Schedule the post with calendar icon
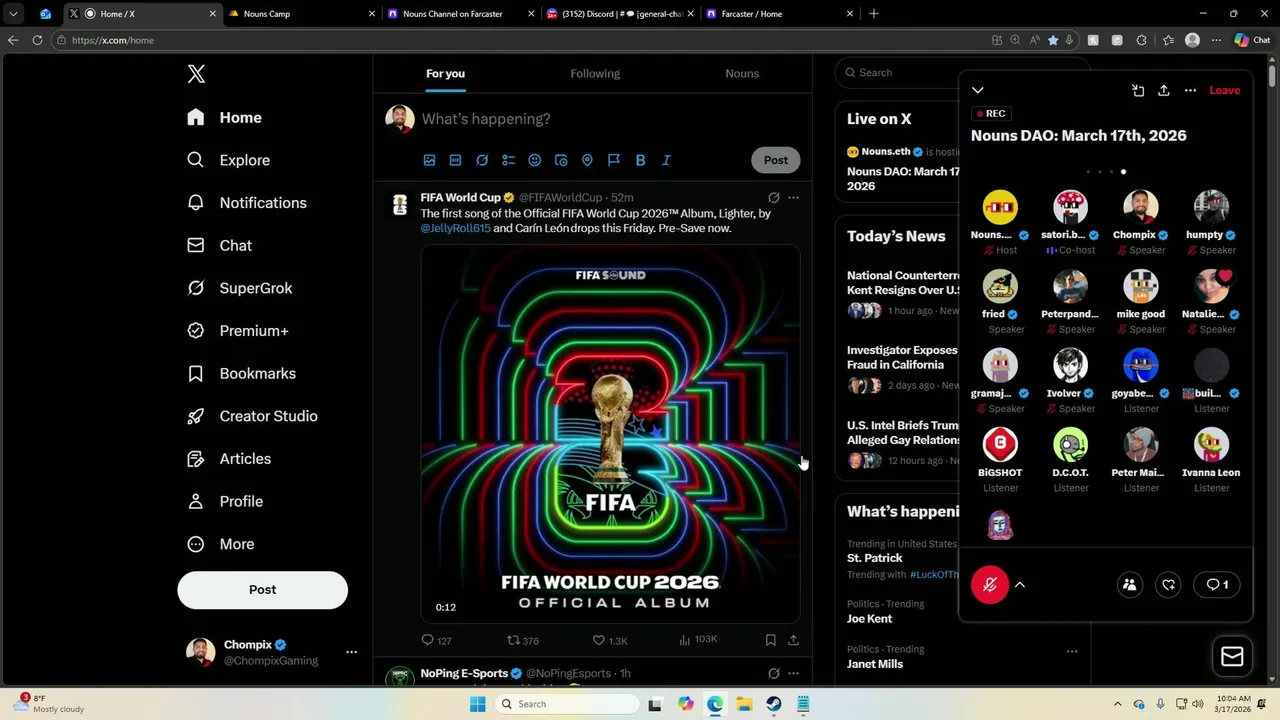Image resolution: width=1280 pixels, height=720 pixels. [561, 160]
